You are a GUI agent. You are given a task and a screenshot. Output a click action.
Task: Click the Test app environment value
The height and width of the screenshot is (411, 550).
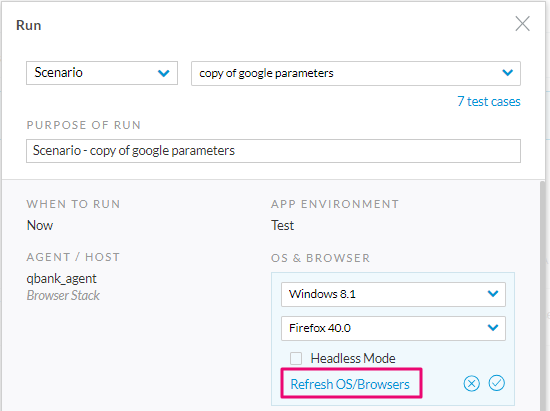(x=282, y=225)
